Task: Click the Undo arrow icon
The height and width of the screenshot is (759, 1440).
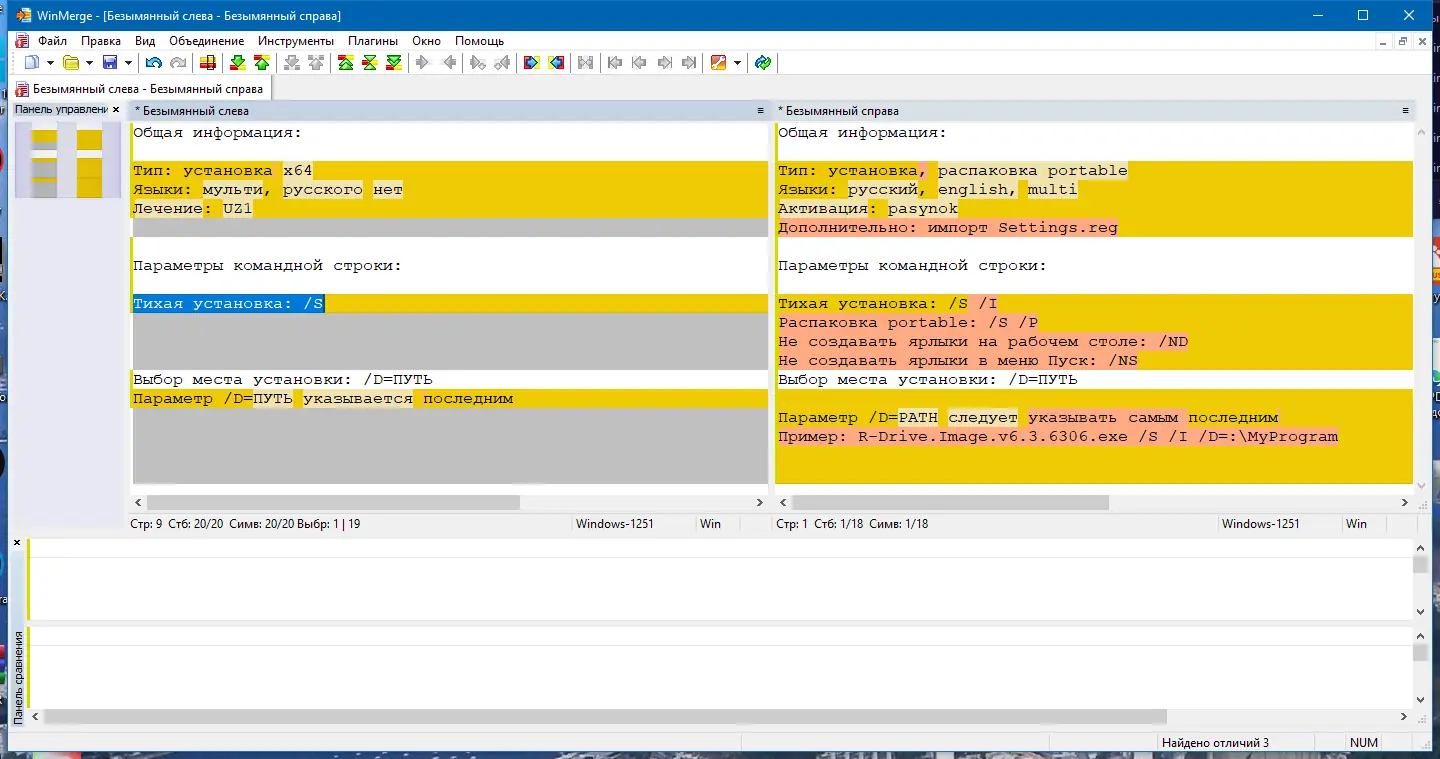Action: click(153, 63)
